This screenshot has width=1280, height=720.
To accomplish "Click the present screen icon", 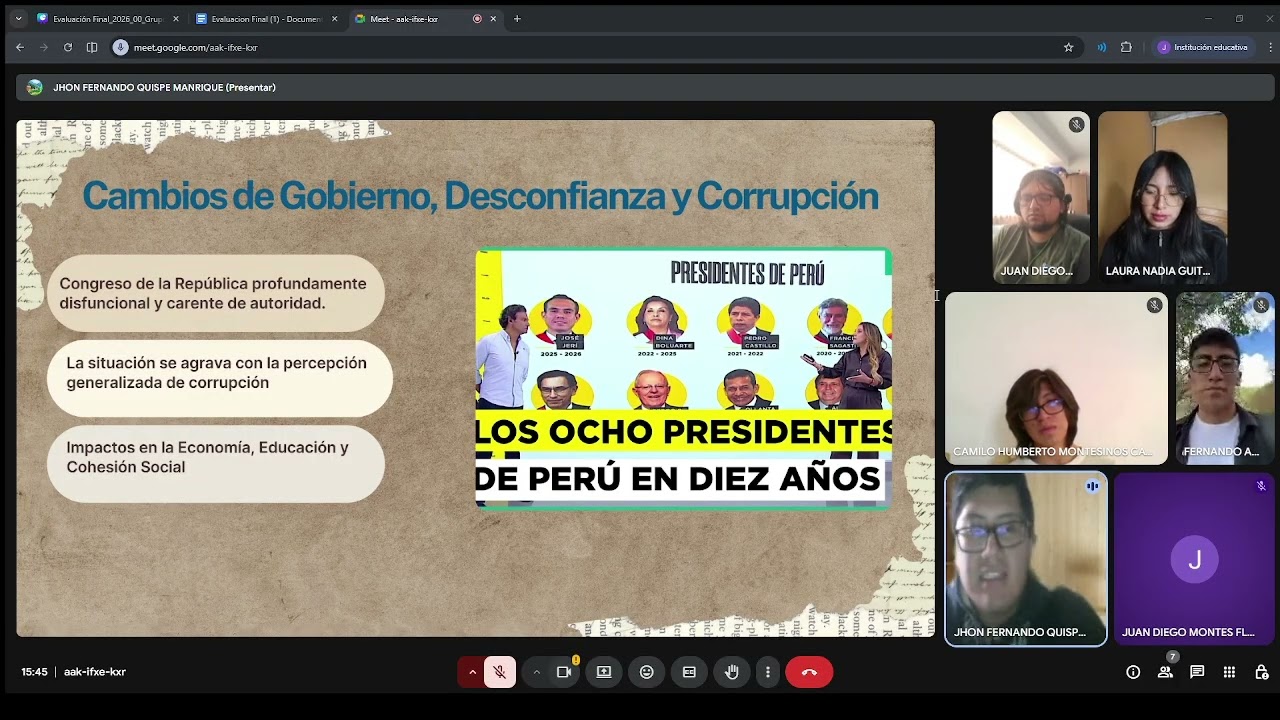I will 604,672.
